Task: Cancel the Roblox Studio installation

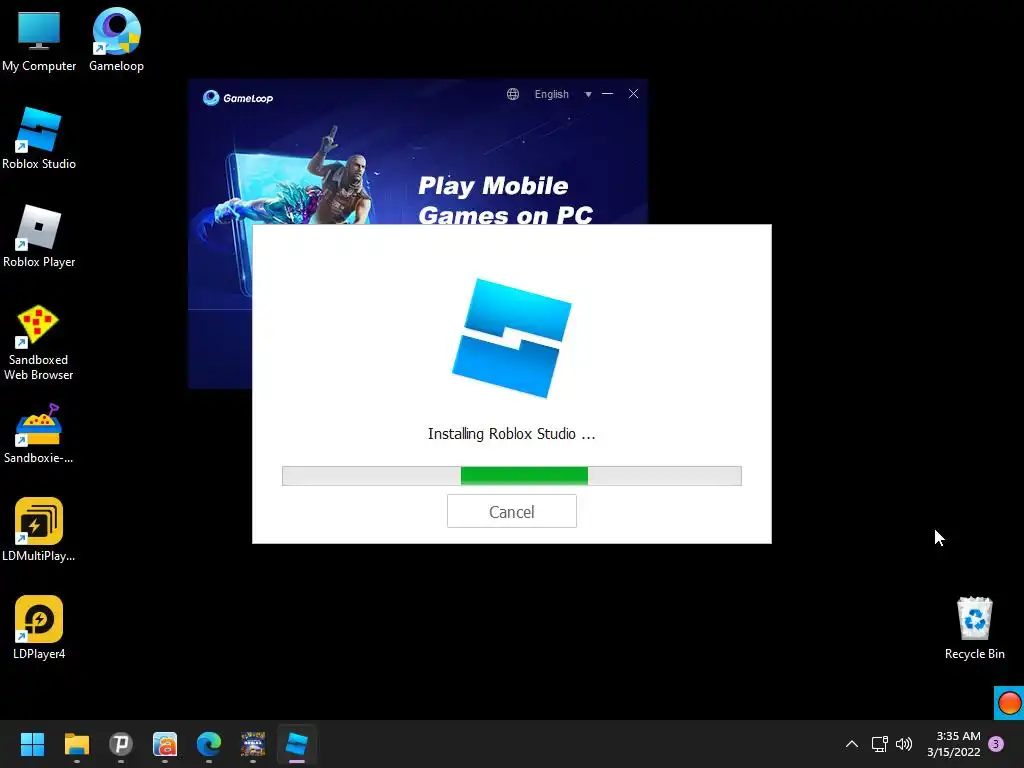Action: tap(511, 511)
